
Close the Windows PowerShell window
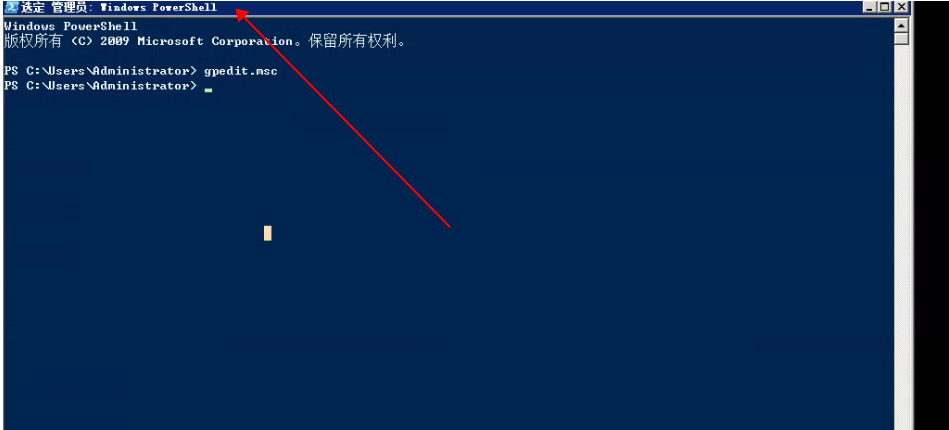[x=902, y=7]
